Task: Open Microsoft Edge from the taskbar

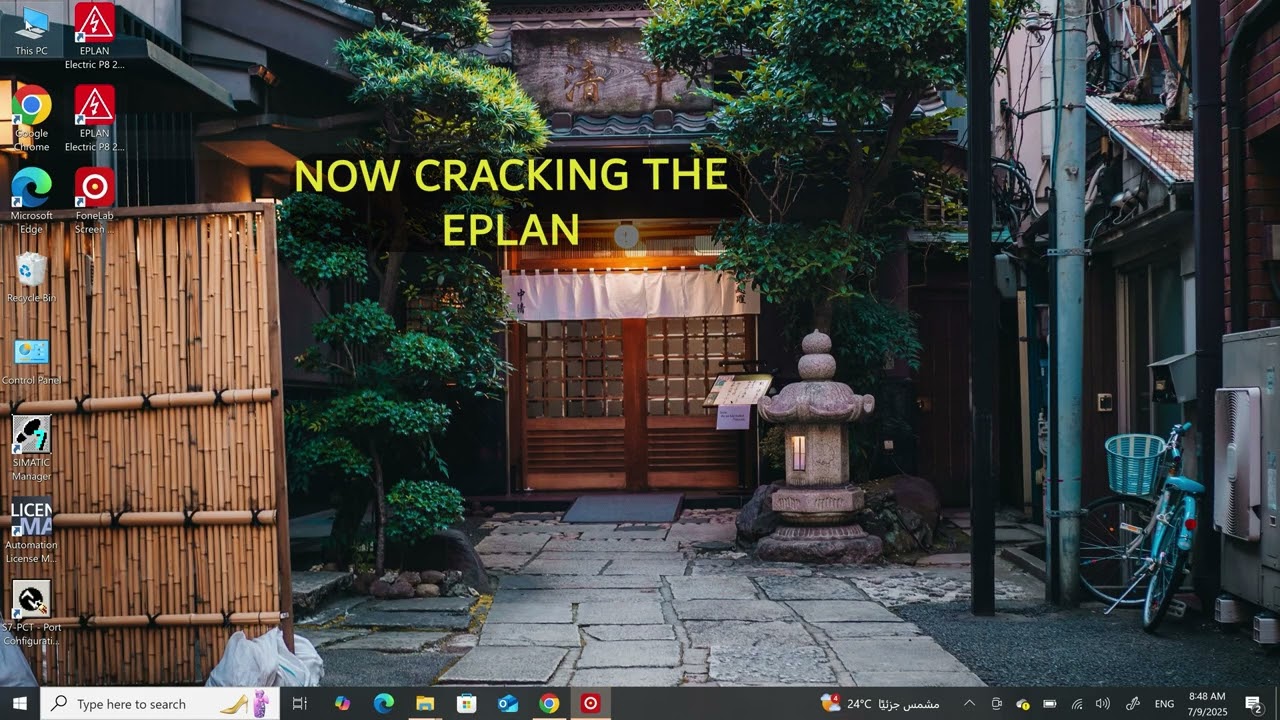Action: (384, 704)
